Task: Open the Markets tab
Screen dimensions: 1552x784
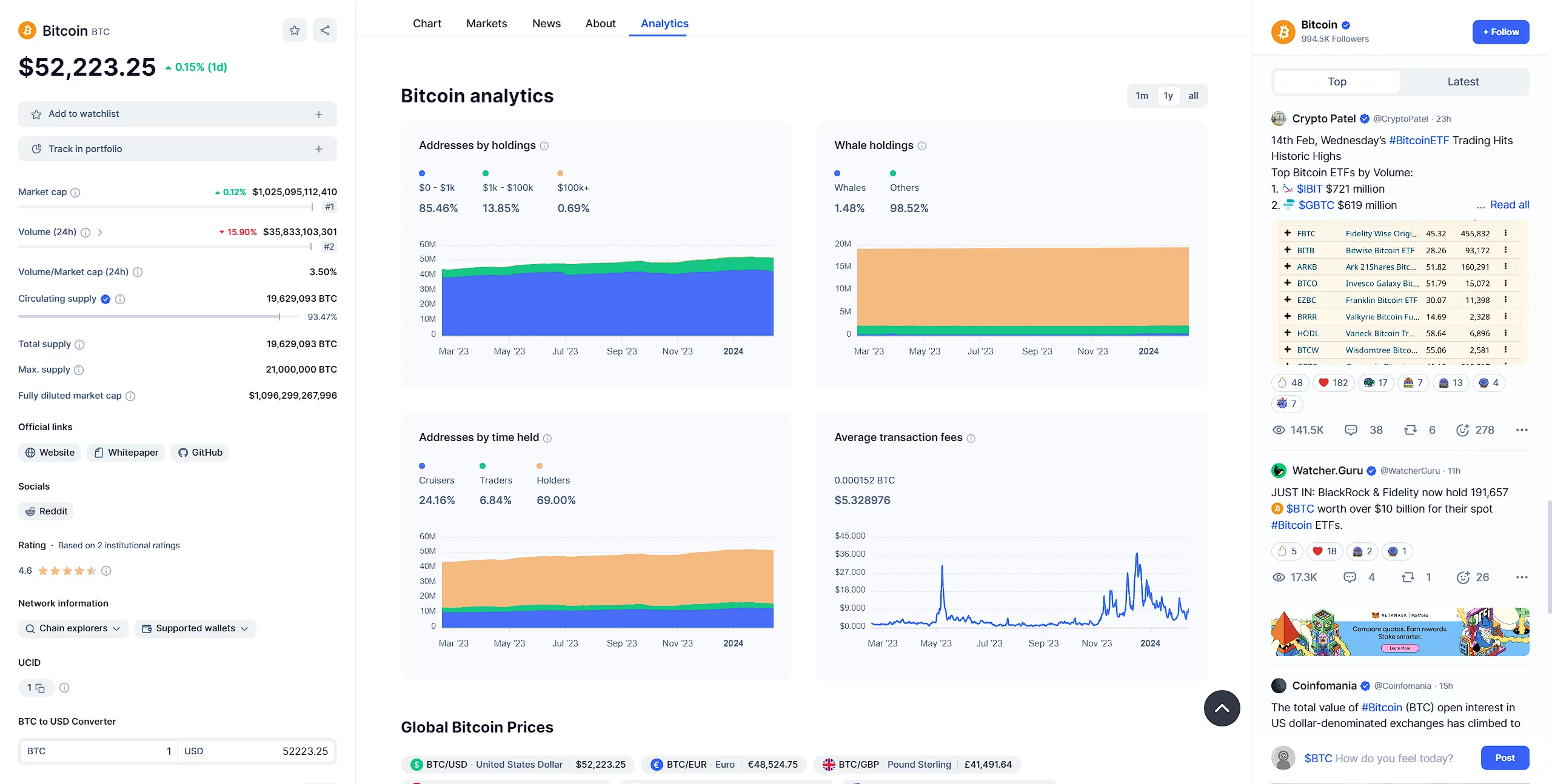Action: coord(486,24)
